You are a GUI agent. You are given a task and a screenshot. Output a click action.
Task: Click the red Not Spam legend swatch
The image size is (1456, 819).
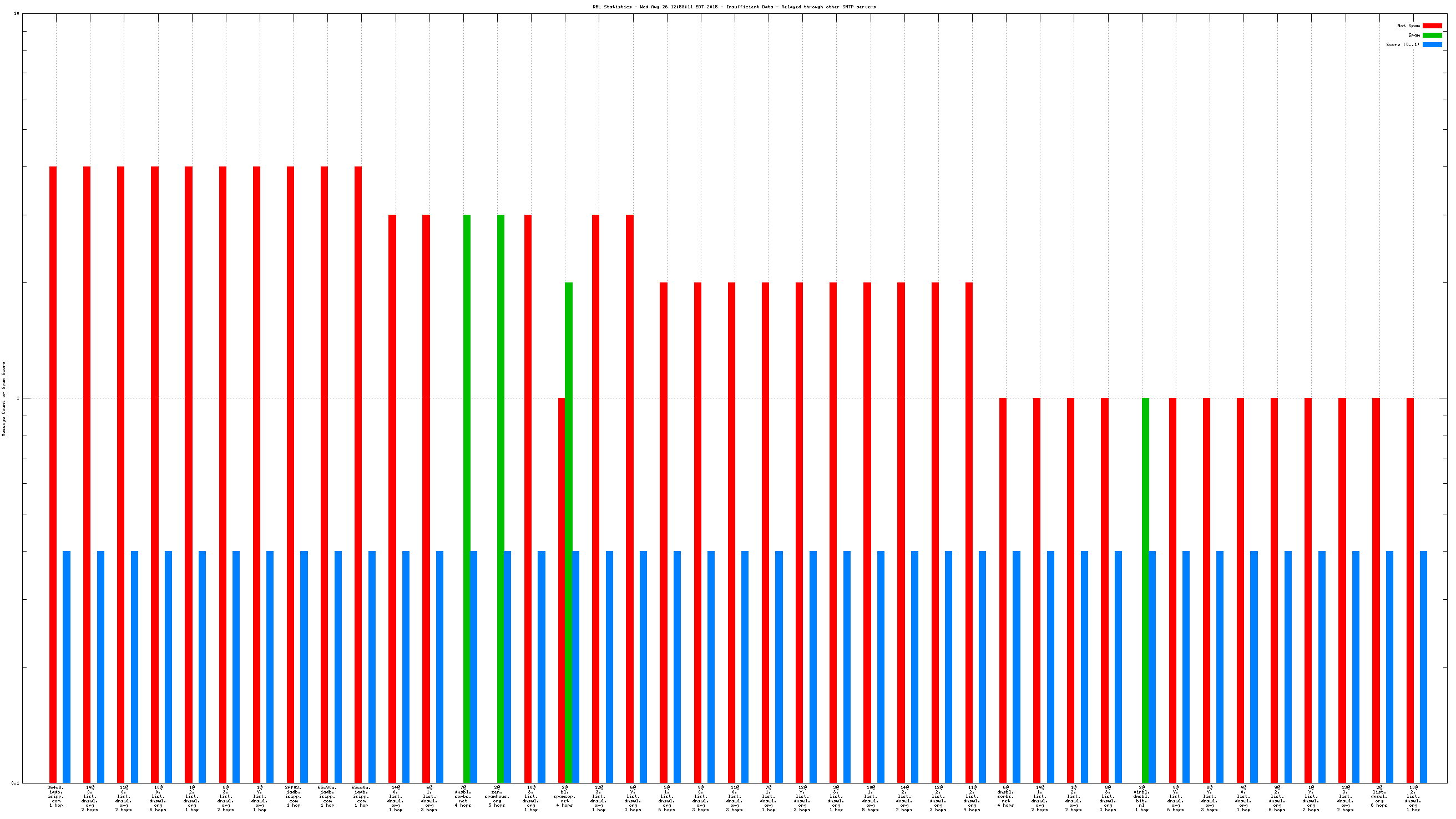1432,26
